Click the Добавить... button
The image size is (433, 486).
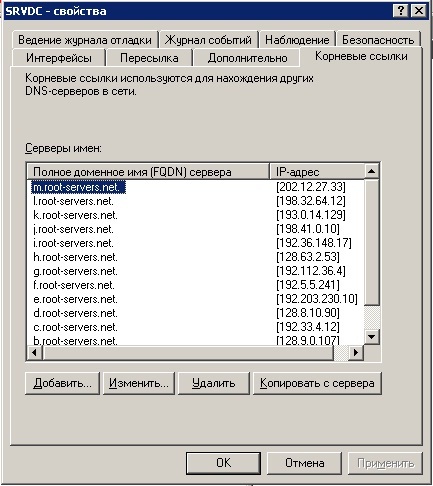62,383
